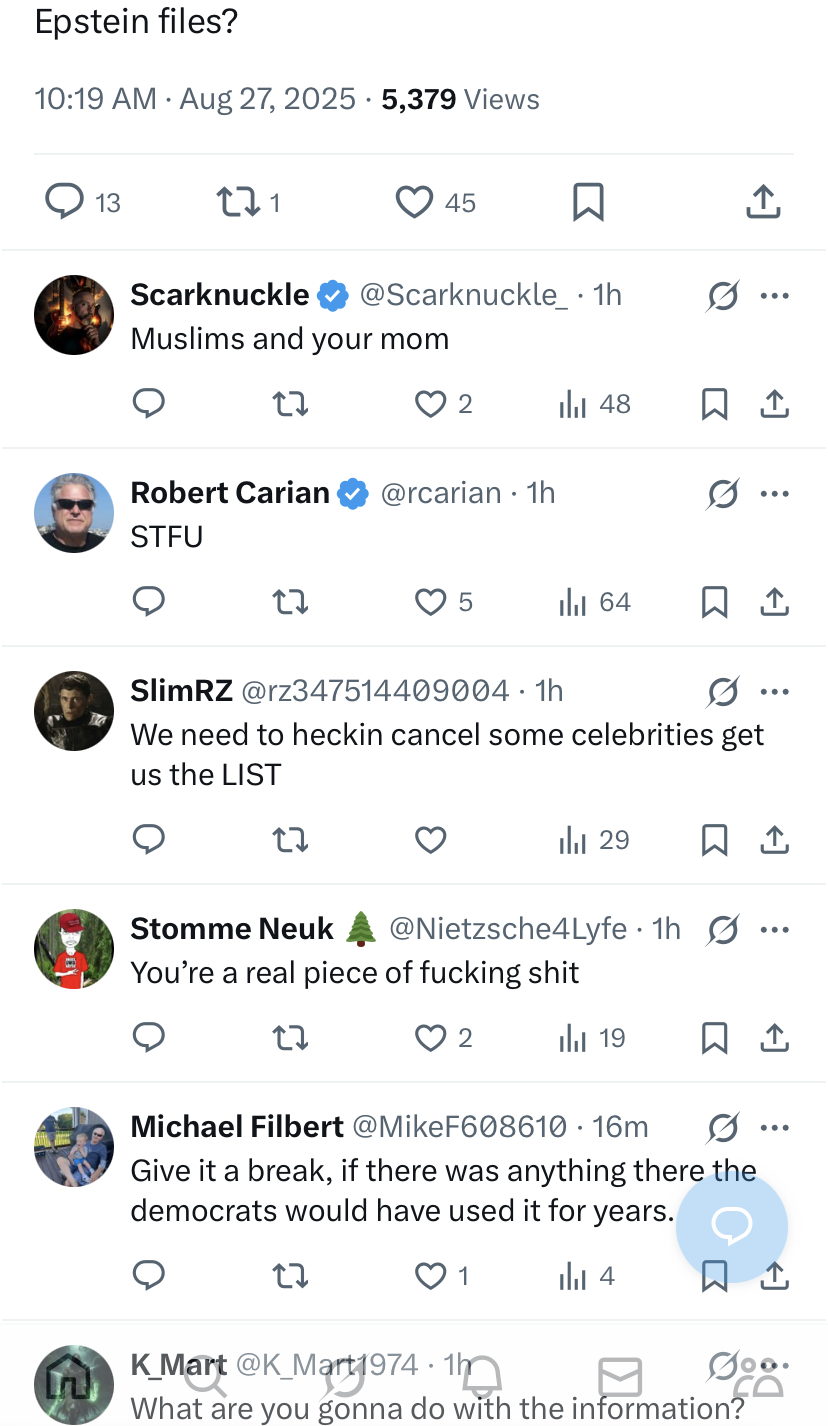Share the main post via upload icon
The width and height of the screenshot is (828, 1426).
[763, 202]
